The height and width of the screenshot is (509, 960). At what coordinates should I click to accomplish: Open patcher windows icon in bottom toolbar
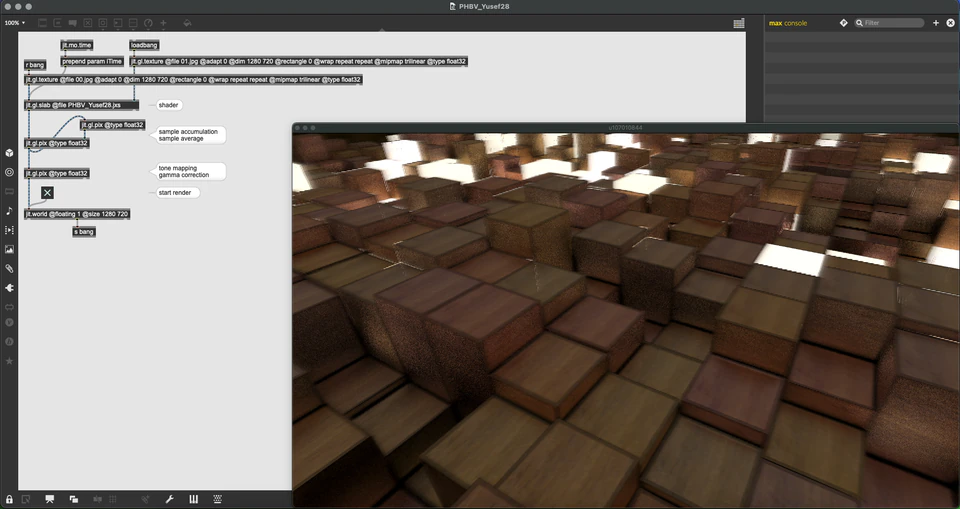(x=73, y=500)
